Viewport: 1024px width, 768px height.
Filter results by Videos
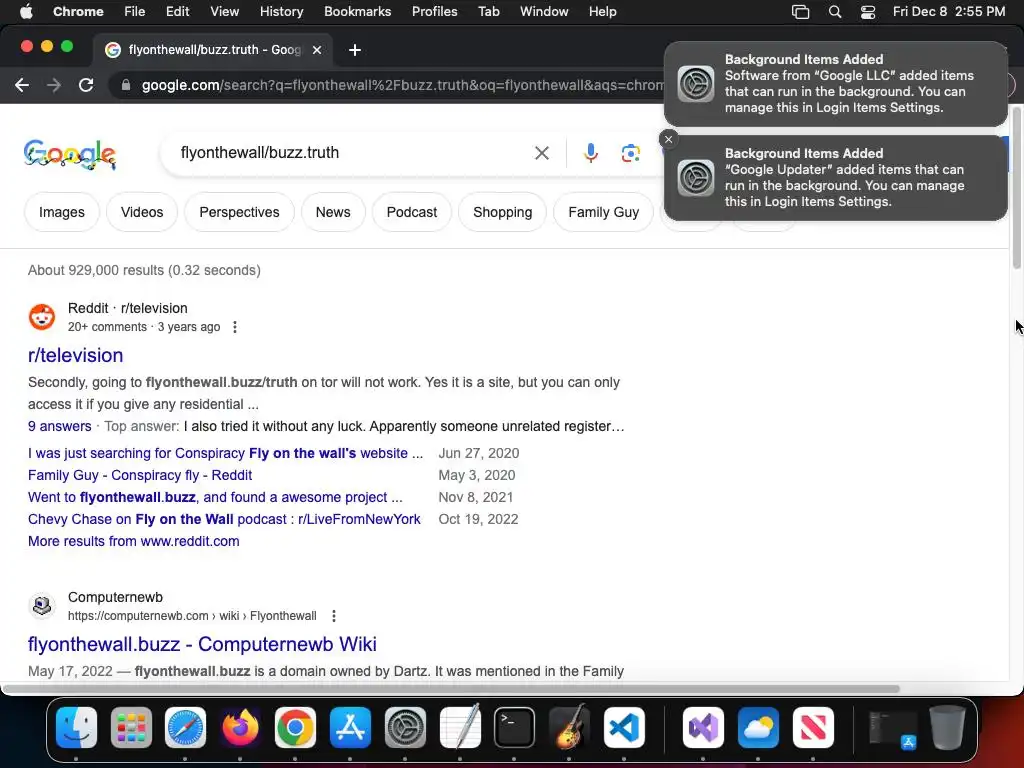tap(142, 212)
